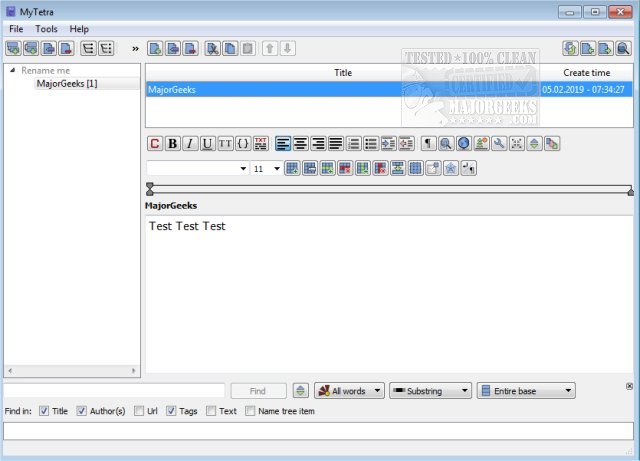Align text right
The width and height of the screenshot is (640, 461).
coord(318,143)
